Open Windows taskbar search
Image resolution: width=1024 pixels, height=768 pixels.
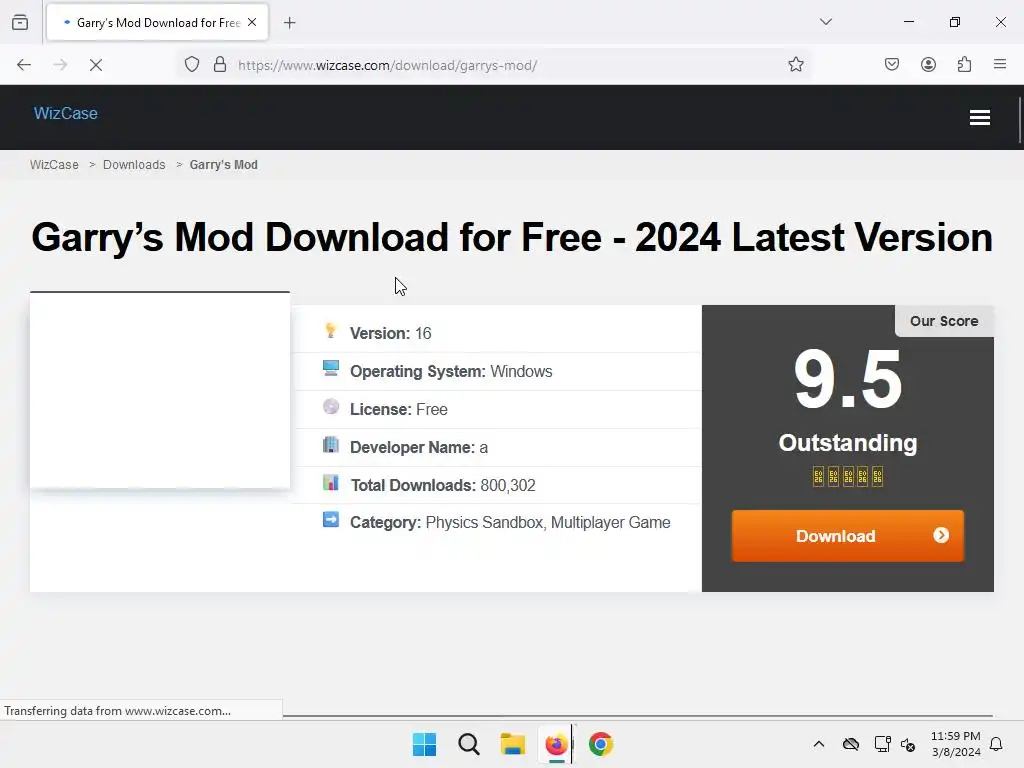pos(469,744)
